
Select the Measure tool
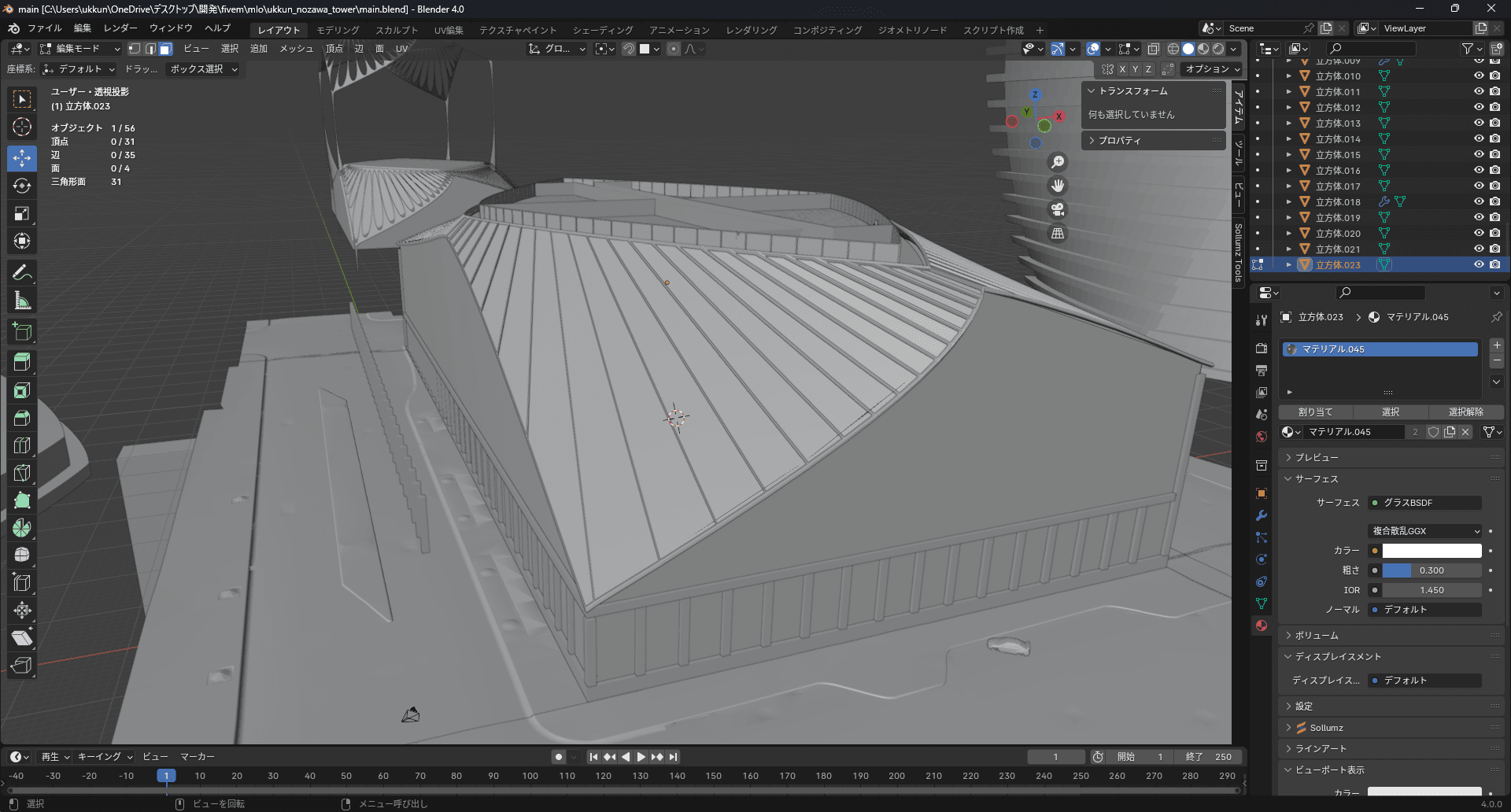(22, 301)
